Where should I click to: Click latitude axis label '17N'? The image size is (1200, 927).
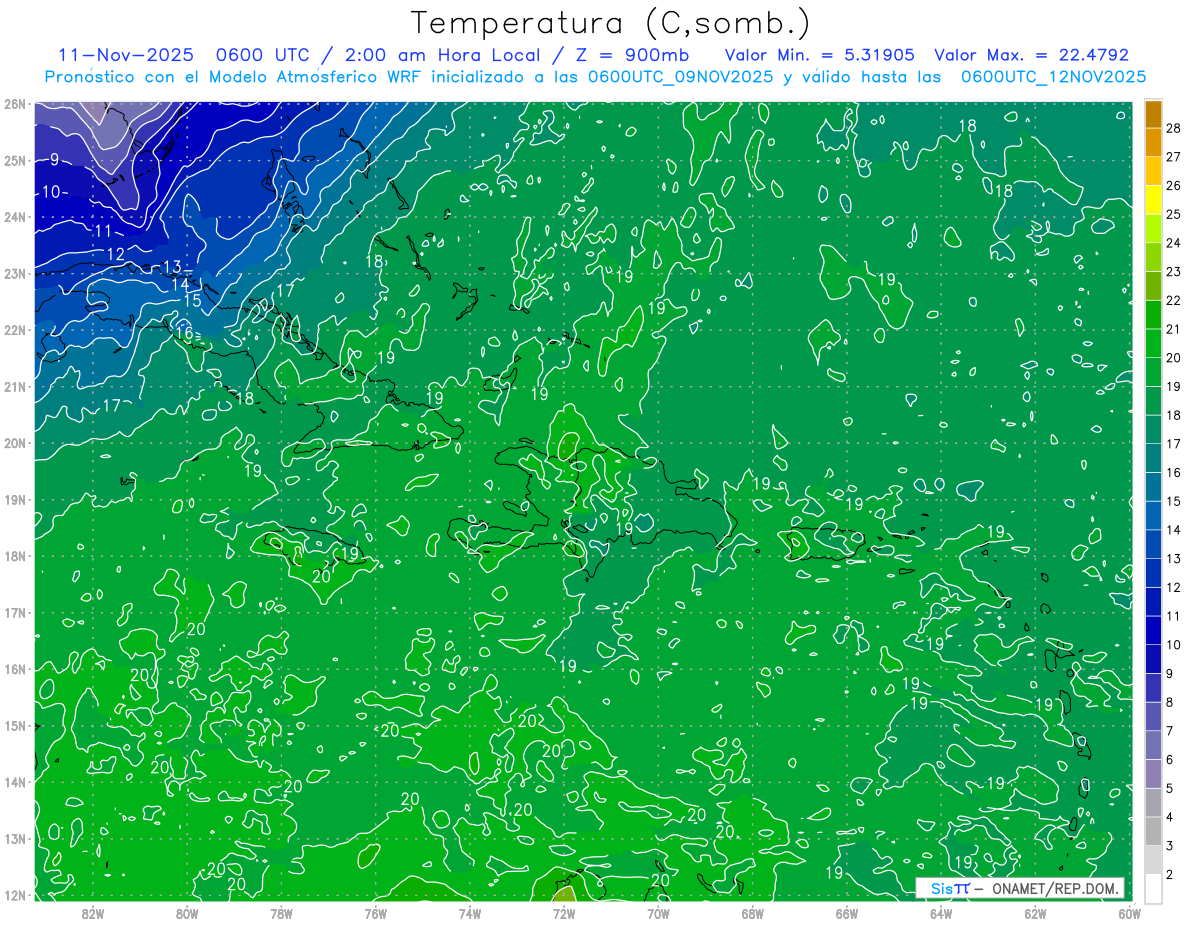(14, 612)
